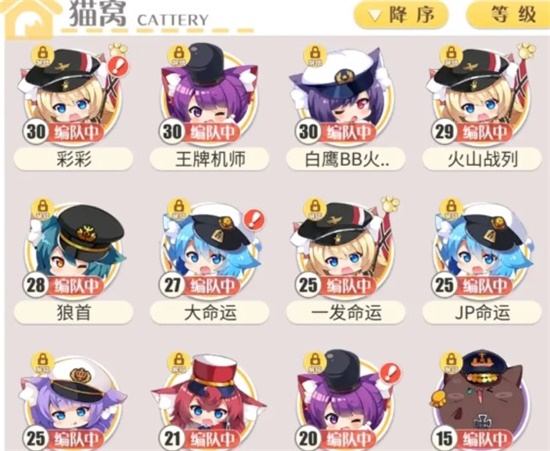Click the red alert badge on 彩彩
Viewport: 550px width, 451px height.
[118, 66]
